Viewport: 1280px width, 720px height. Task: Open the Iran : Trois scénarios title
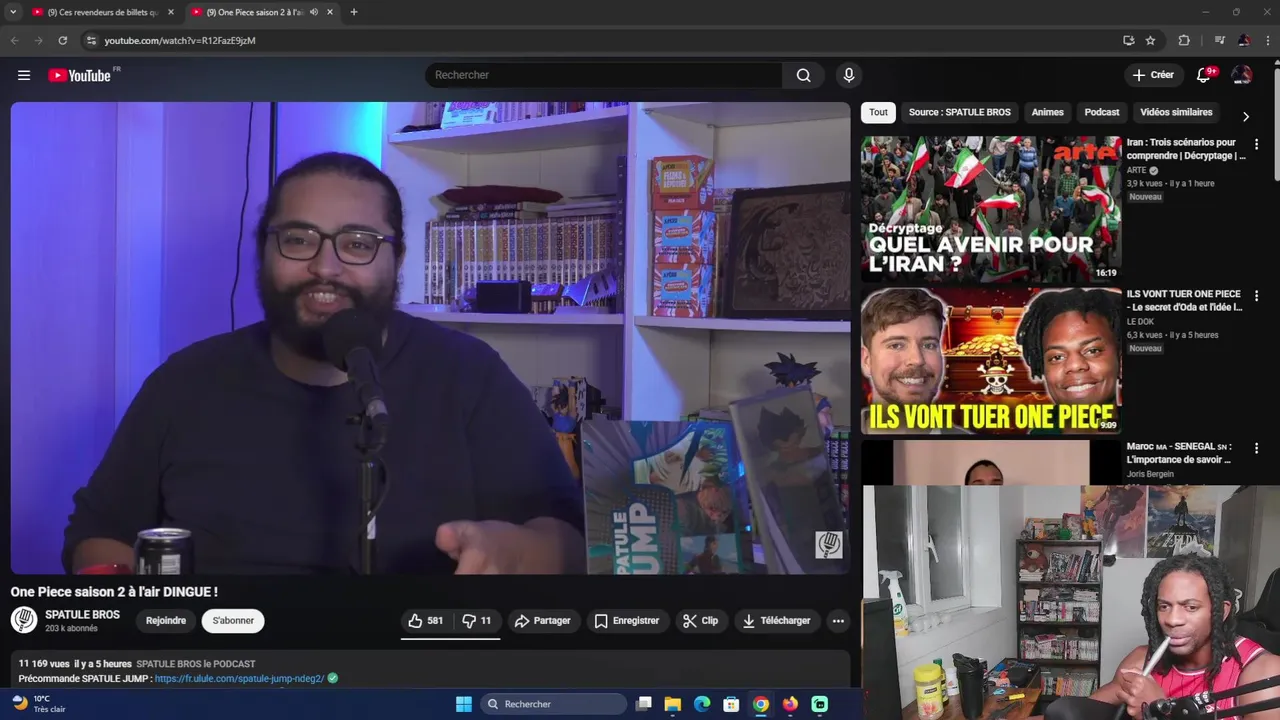tap(1186, 149)
